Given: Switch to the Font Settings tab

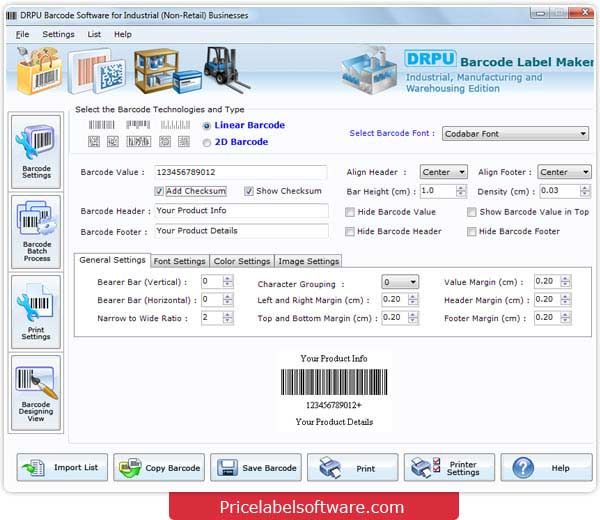Looking at the screenshot, I should (x=180, y=261).
